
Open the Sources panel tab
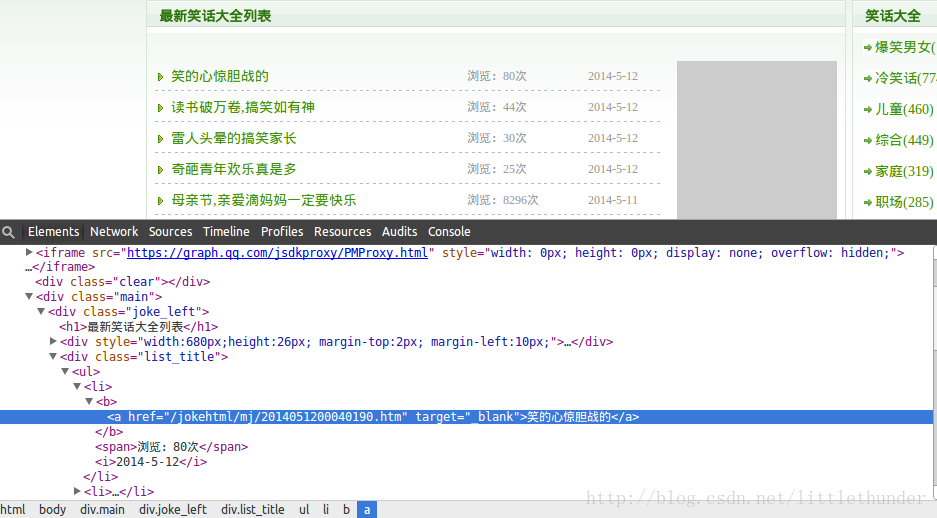click(170, 231)
